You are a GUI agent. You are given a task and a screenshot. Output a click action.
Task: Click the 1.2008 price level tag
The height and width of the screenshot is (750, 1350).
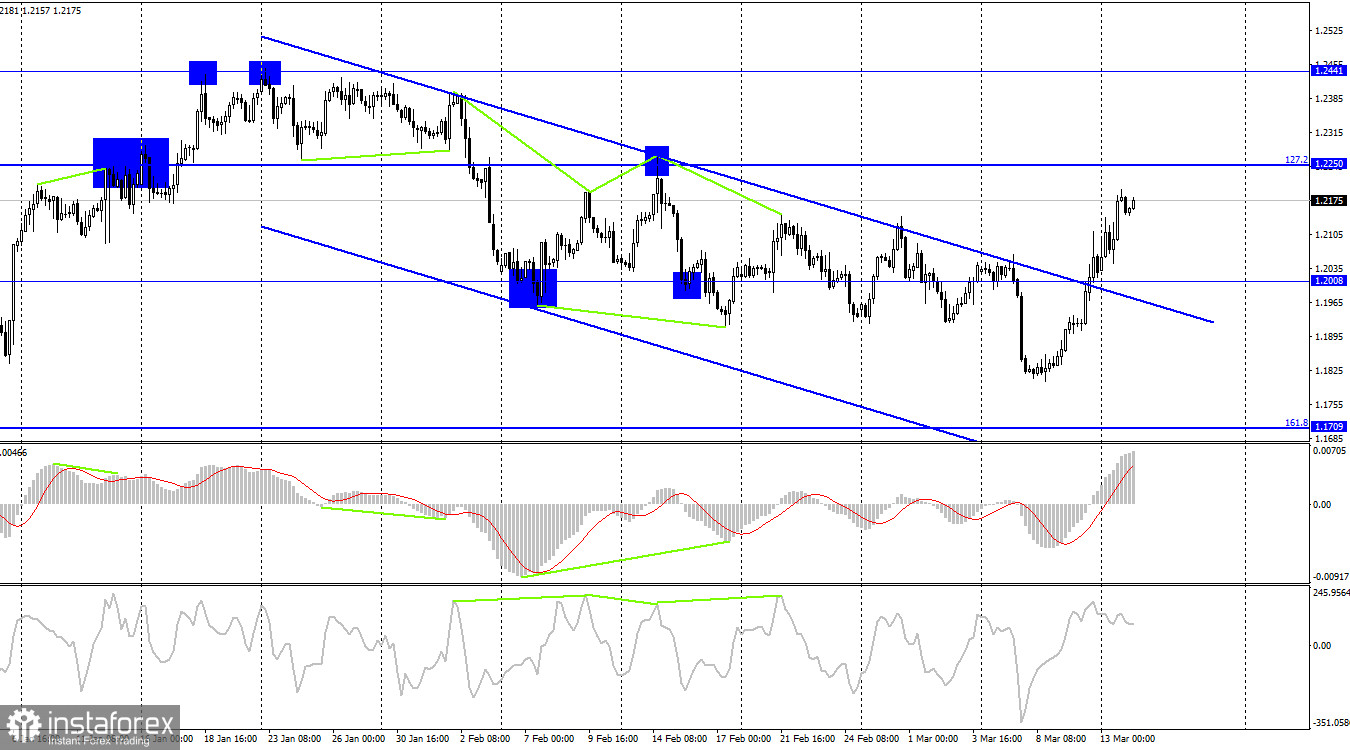point(1329,281)
